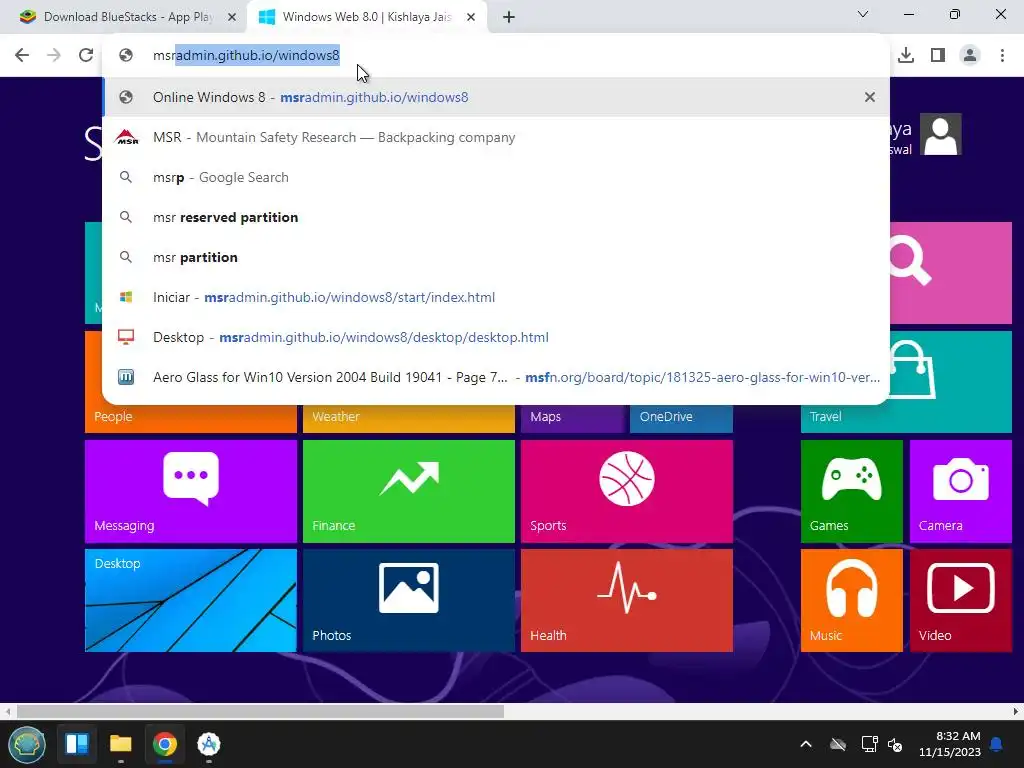1024x768 pixels.
Task: Open File Explorer from taskbar
Action: (x=121, y=744)
